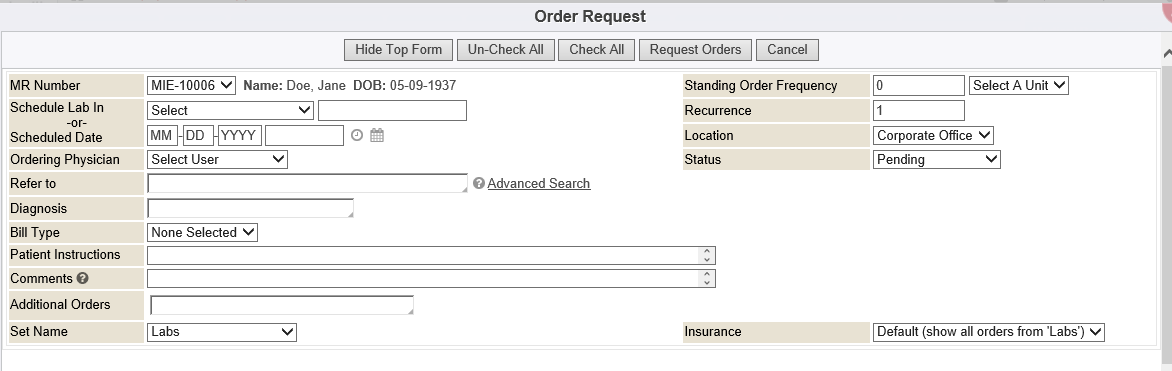Open the Status Pending dropdown
Image resolution: width=1172 pixels, height=371 pixels.
[x=937, y=159]
